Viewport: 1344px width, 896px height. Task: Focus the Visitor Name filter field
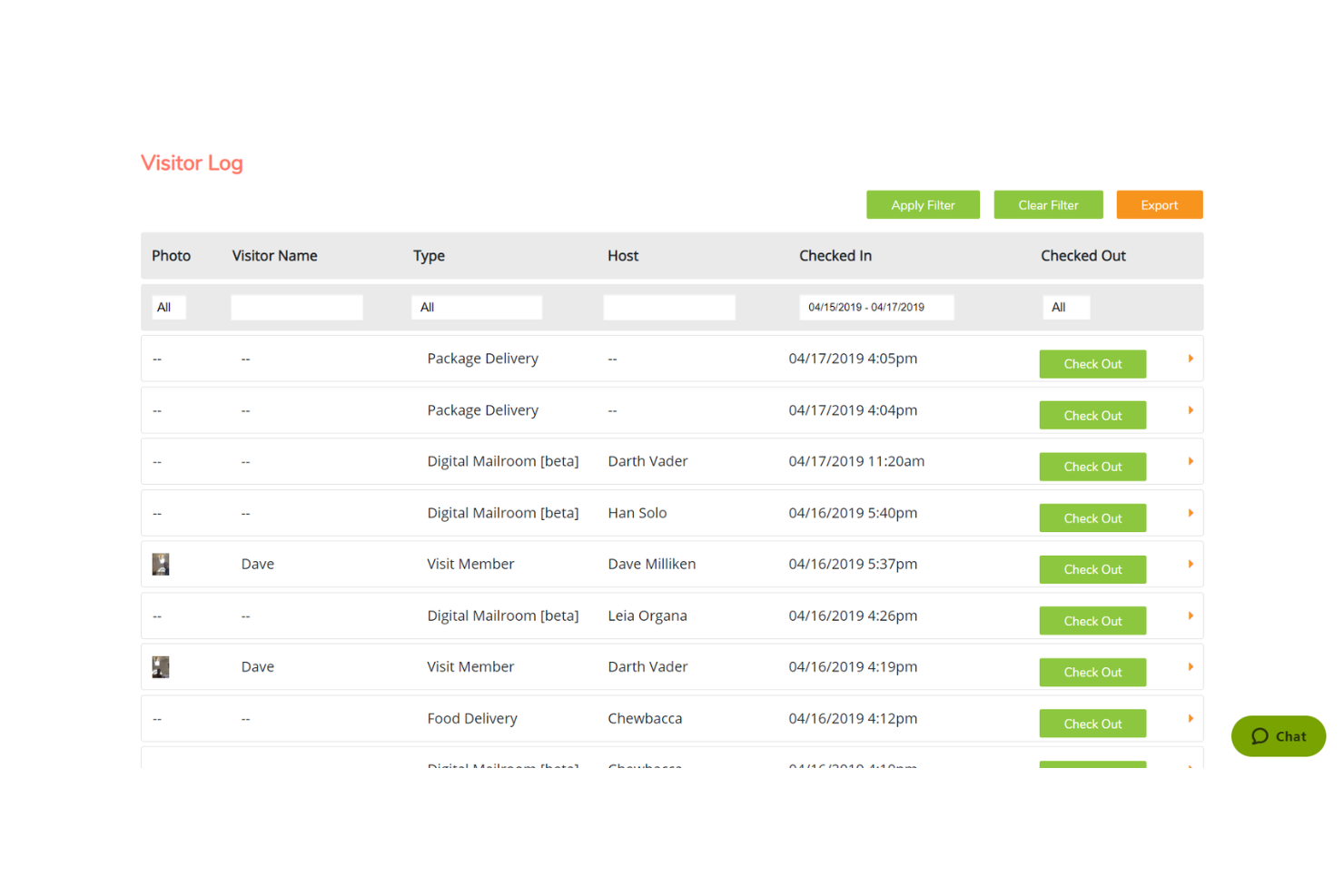coord(297,308)
